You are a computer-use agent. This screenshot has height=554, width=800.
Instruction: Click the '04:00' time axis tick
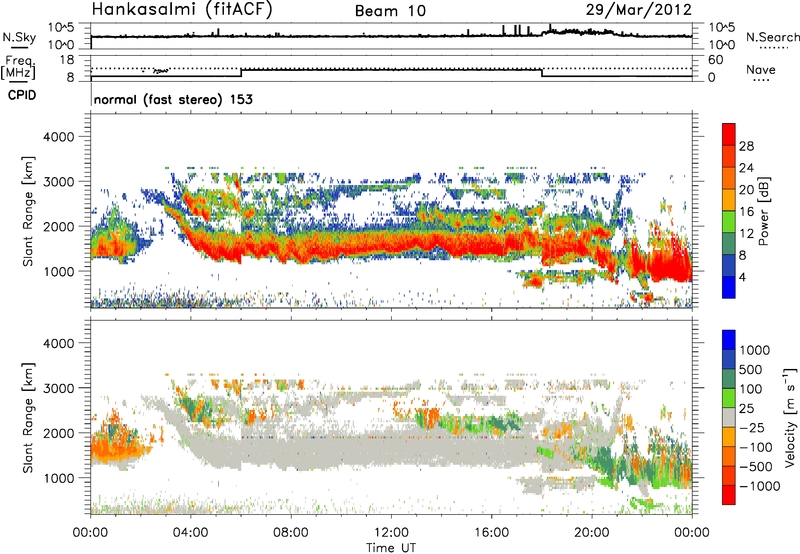click(190, 533)
